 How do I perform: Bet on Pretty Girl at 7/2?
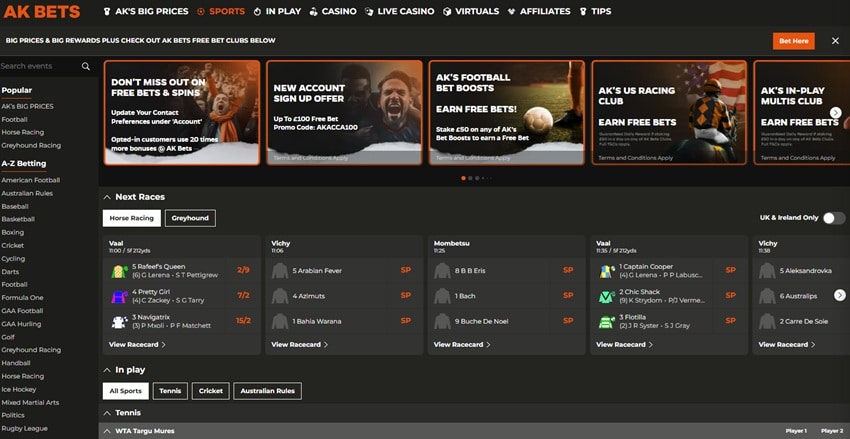point(243,295)
